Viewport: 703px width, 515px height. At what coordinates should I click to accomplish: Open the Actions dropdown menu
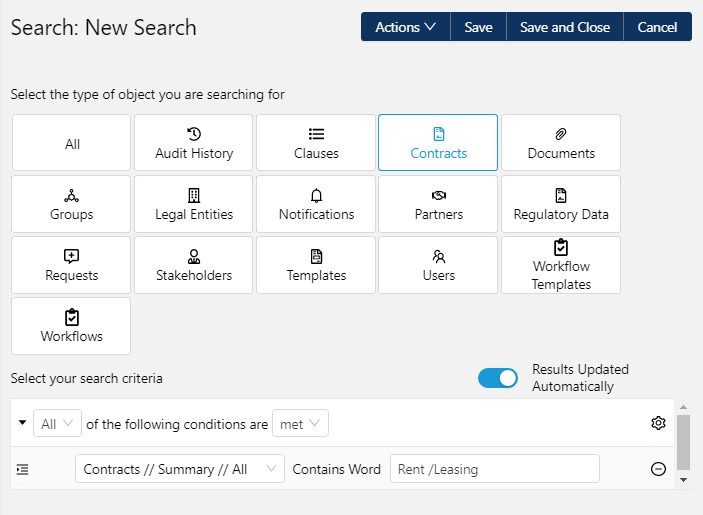pos(405,27)
